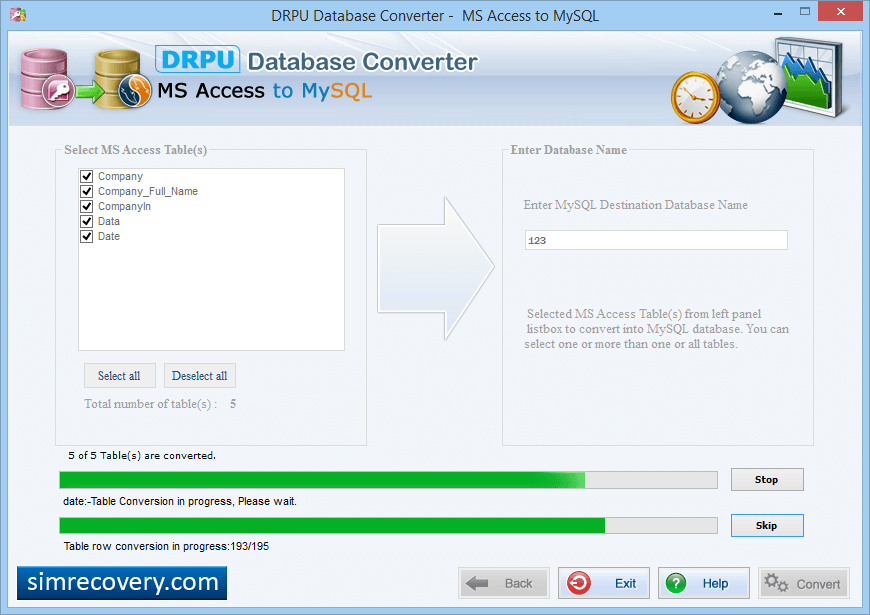Select the Company_Full_Name table name

148,191
